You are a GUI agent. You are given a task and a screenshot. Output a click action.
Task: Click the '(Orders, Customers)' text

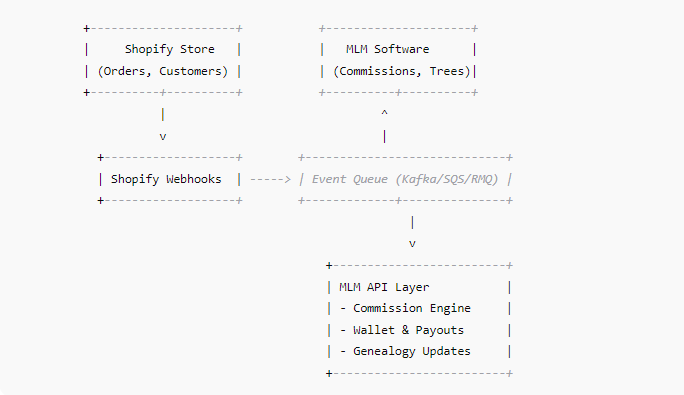click(163, 71)
